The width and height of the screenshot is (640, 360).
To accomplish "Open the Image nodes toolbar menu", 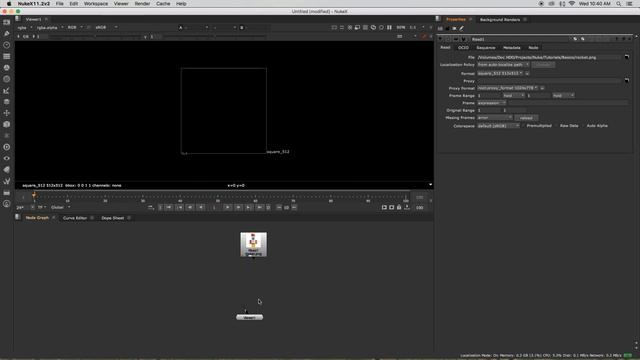I will (7, 22).
